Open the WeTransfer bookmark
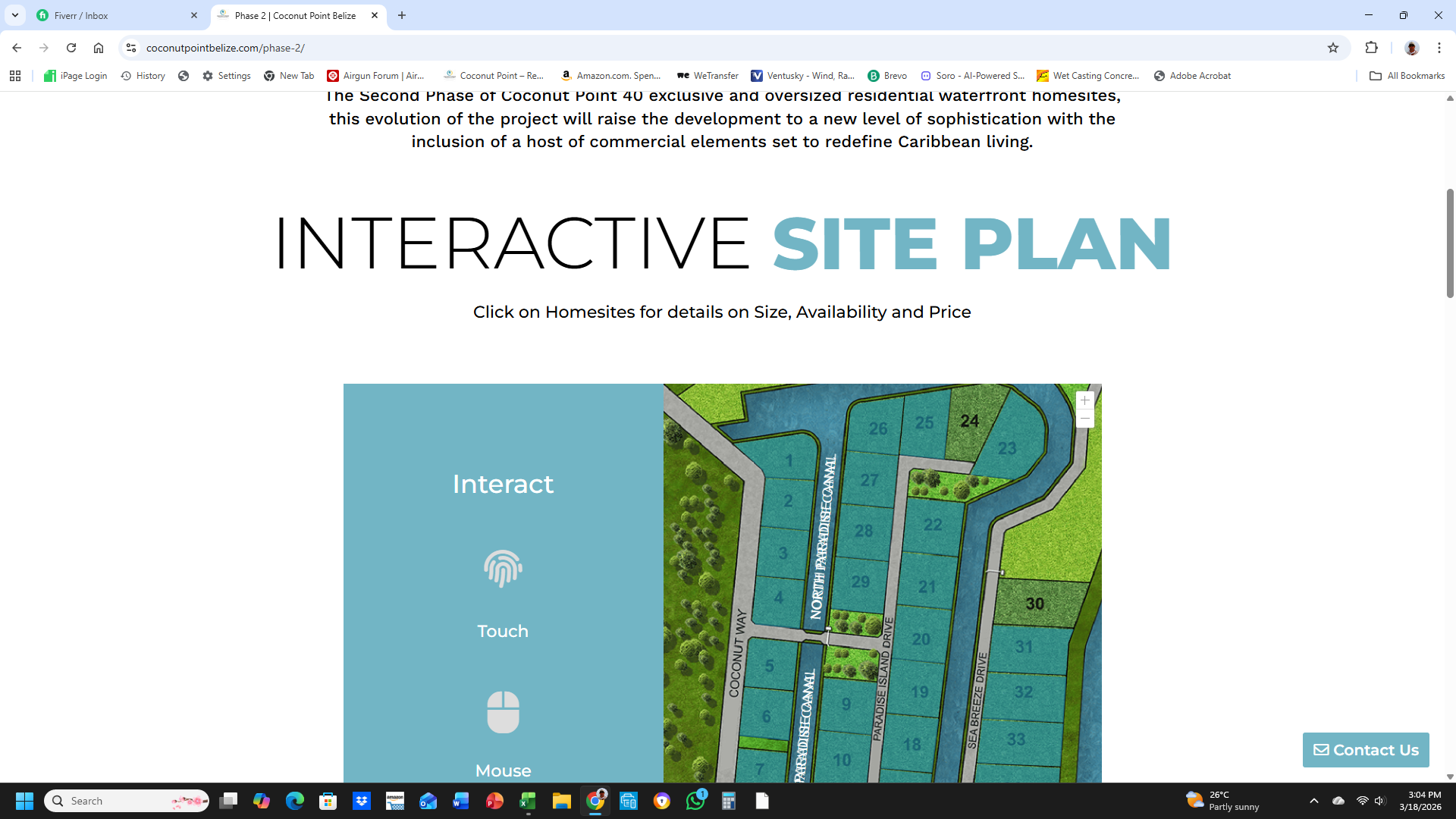 click(x=708, y=76)
